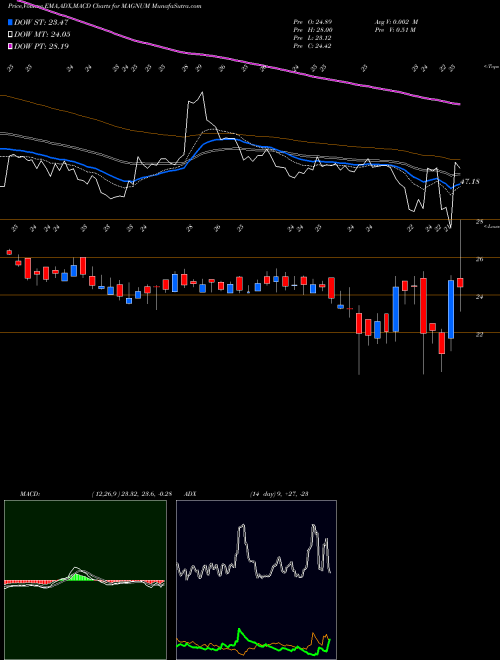
Task: Click the 47.18 label beside the blue line
Action: point(471,182)
